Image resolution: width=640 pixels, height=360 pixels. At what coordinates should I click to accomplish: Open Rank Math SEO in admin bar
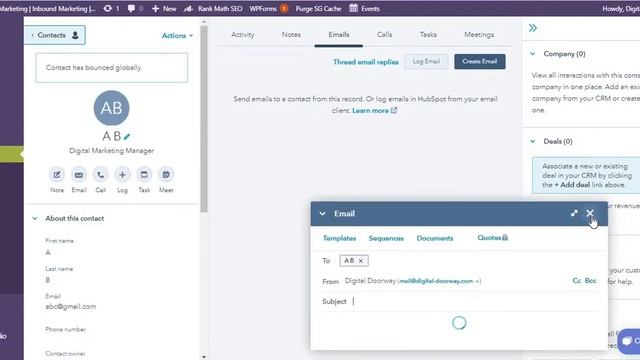pyautogui.click(x=213, y=8)
